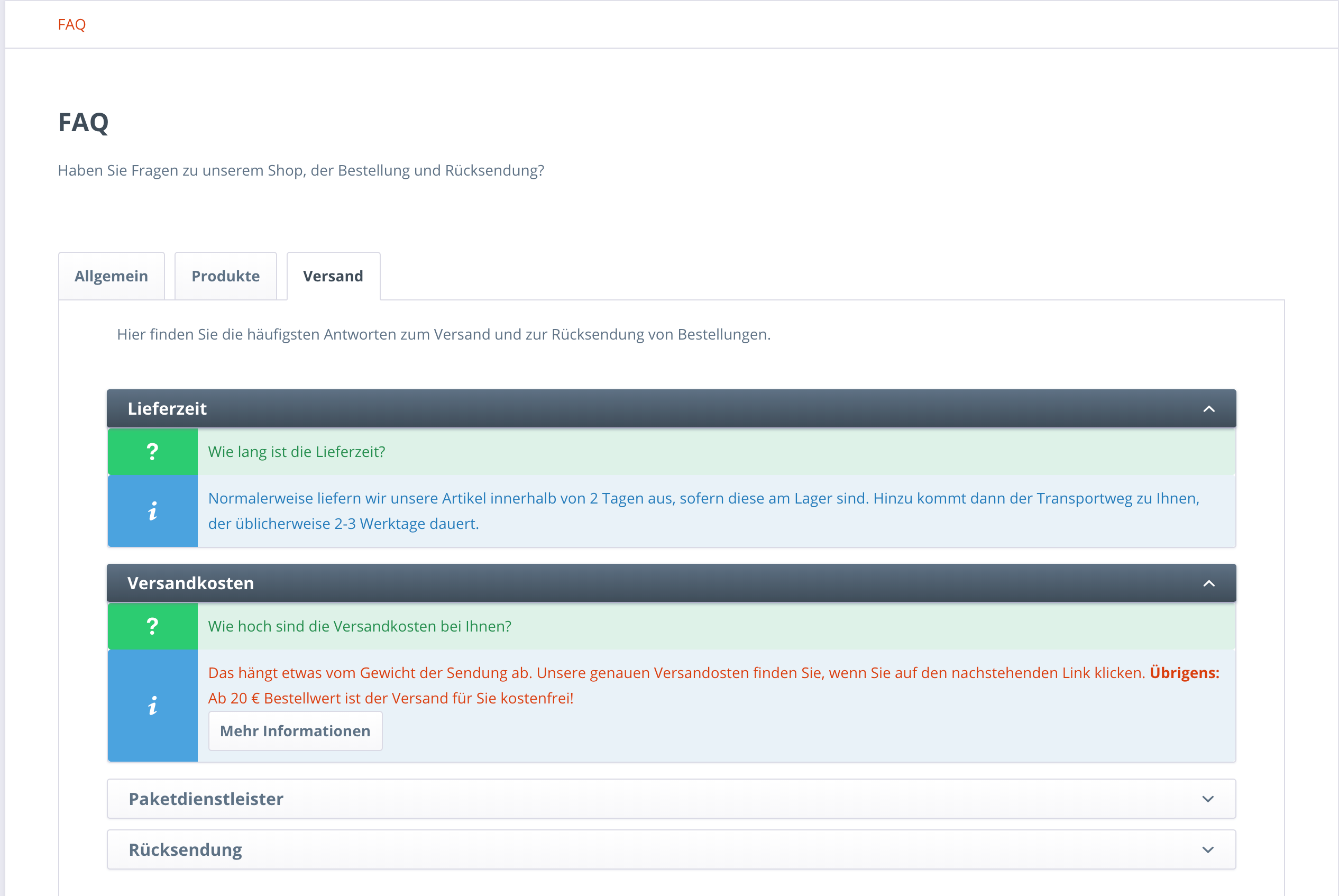
Task: Click 'Wie hoch sind die Versandkosten bei Ihnen?'
Action: (359, 626)
